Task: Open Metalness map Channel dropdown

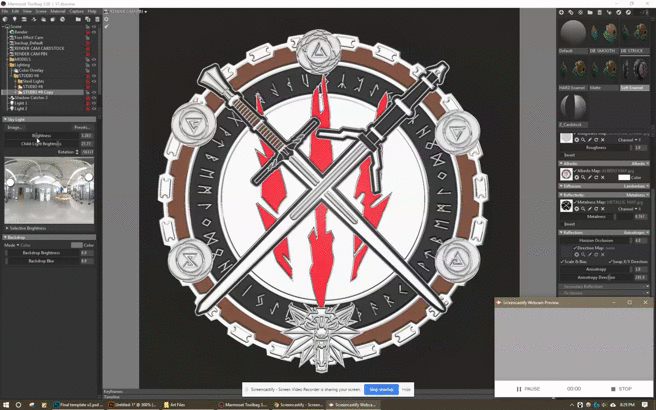Action: 628,209
